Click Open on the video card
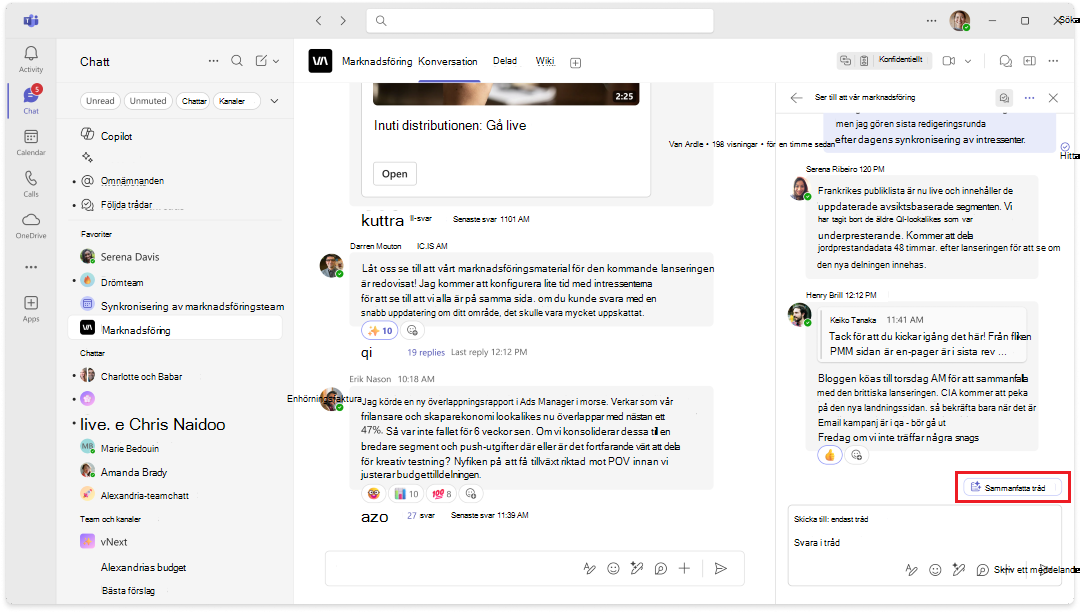The image size is (1080, 613). tap(395, 174)
